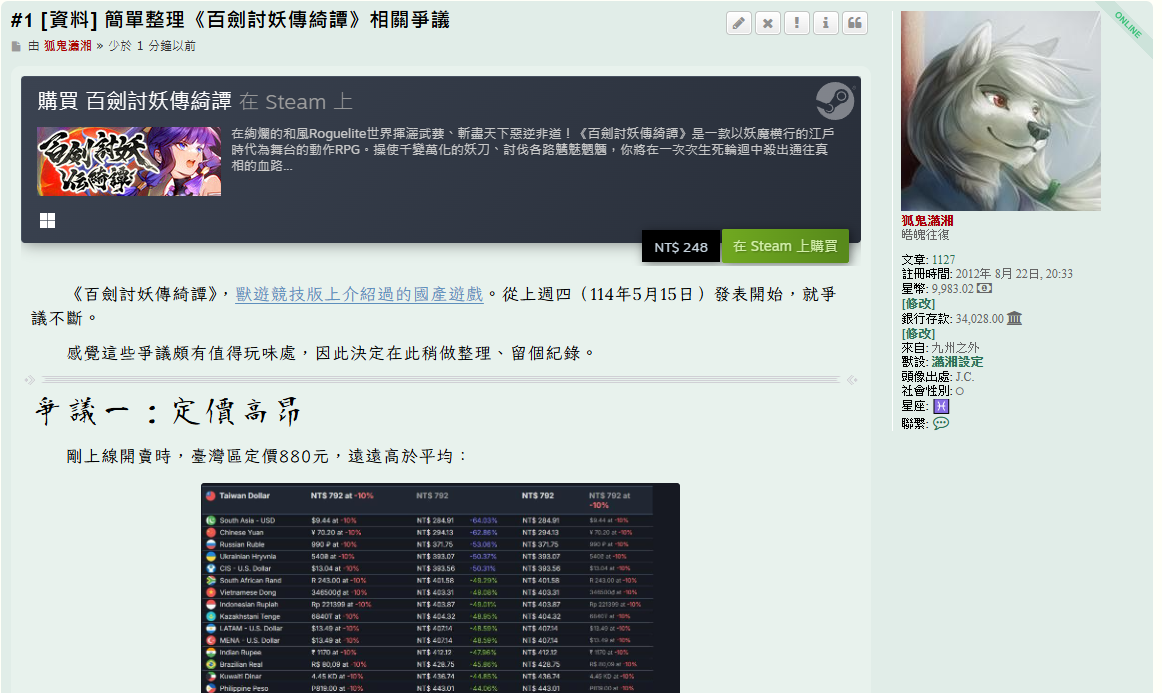1162x693 pixels.
Task: Open the 購買 百劍討妖傳綺譚 在 Steam 上 widget title
Action: click(x=195, y=102)
